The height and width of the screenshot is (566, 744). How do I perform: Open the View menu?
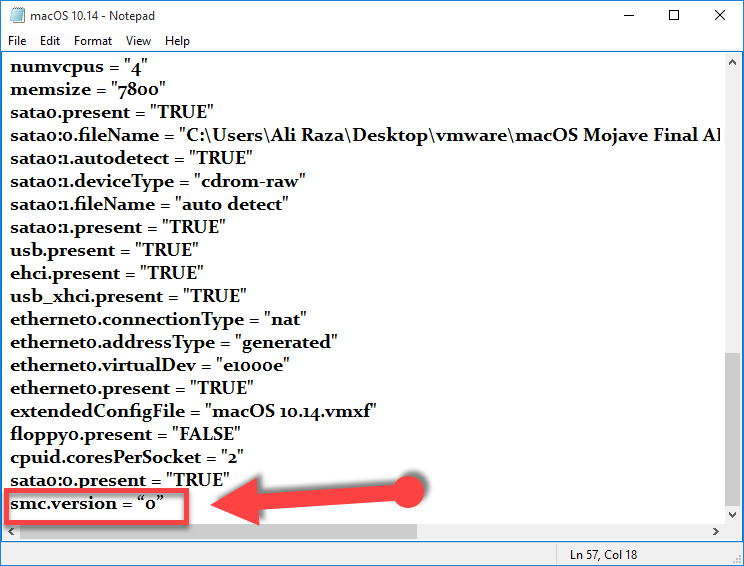pos(138,41)
